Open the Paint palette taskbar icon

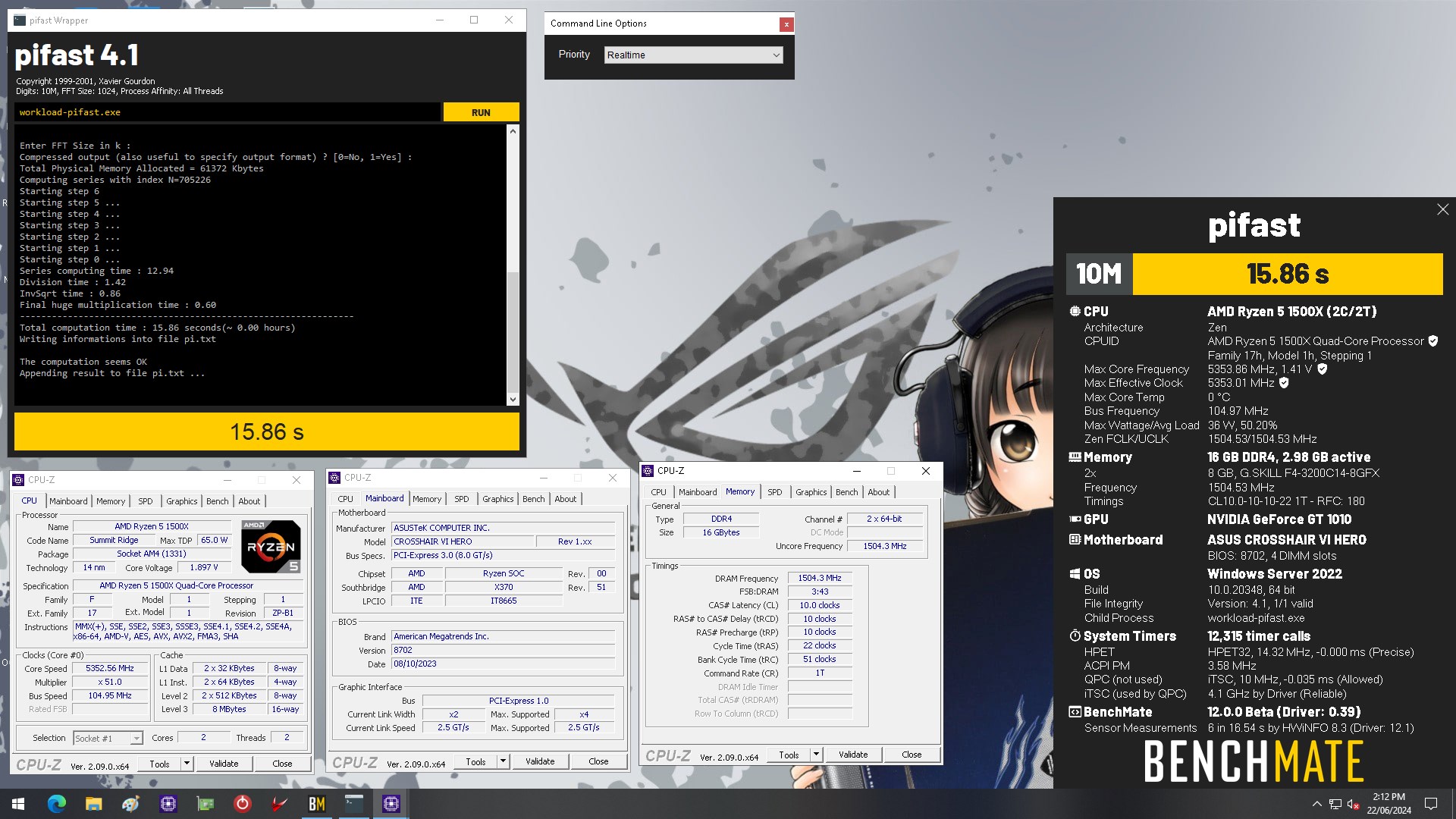click(130, 804)
